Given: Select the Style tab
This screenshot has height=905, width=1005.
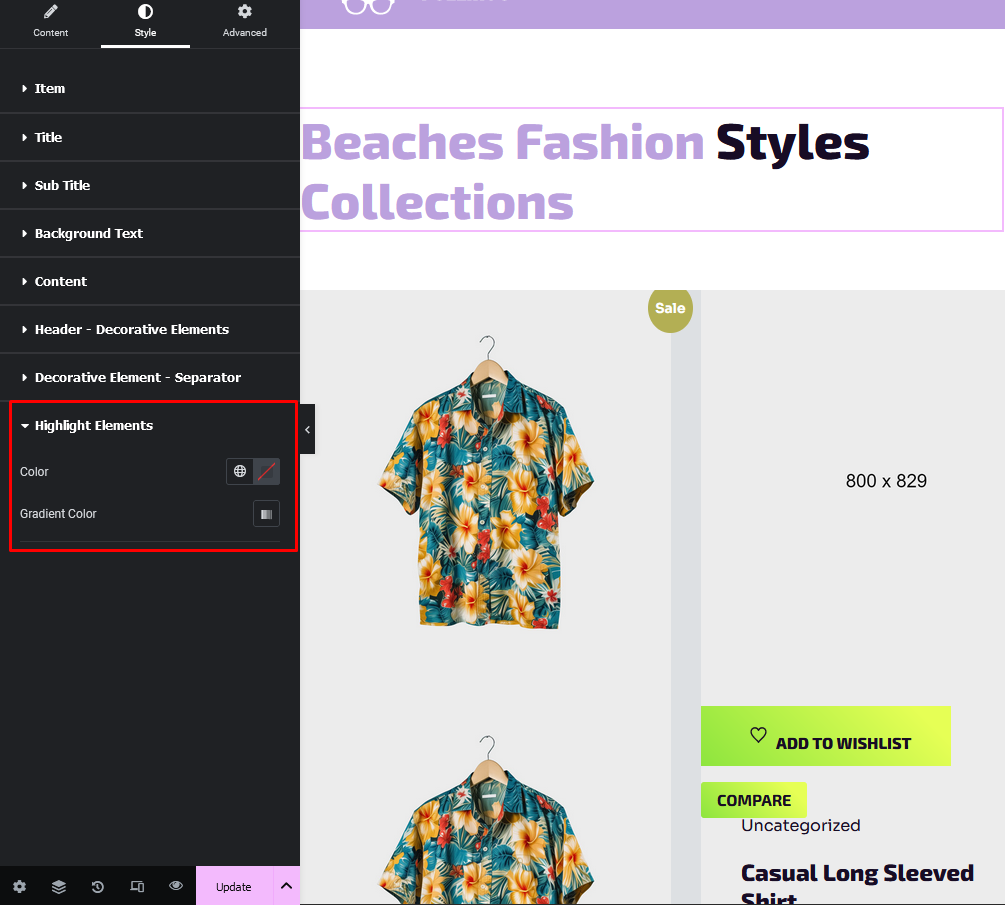Looking at the screenshot, I should [145, 23].
